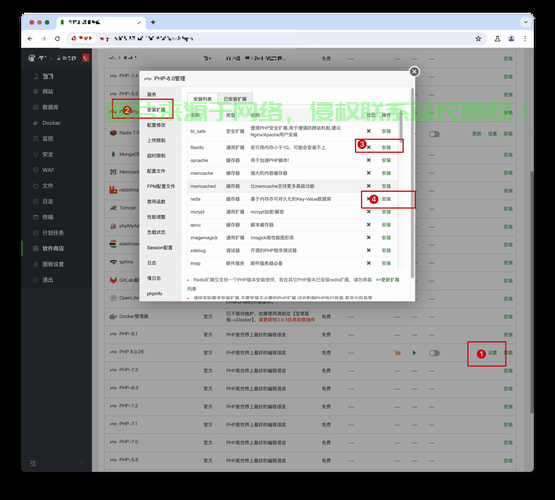Go back in the browser
This screenshot has height=500, width=555.
click(30, 39)
